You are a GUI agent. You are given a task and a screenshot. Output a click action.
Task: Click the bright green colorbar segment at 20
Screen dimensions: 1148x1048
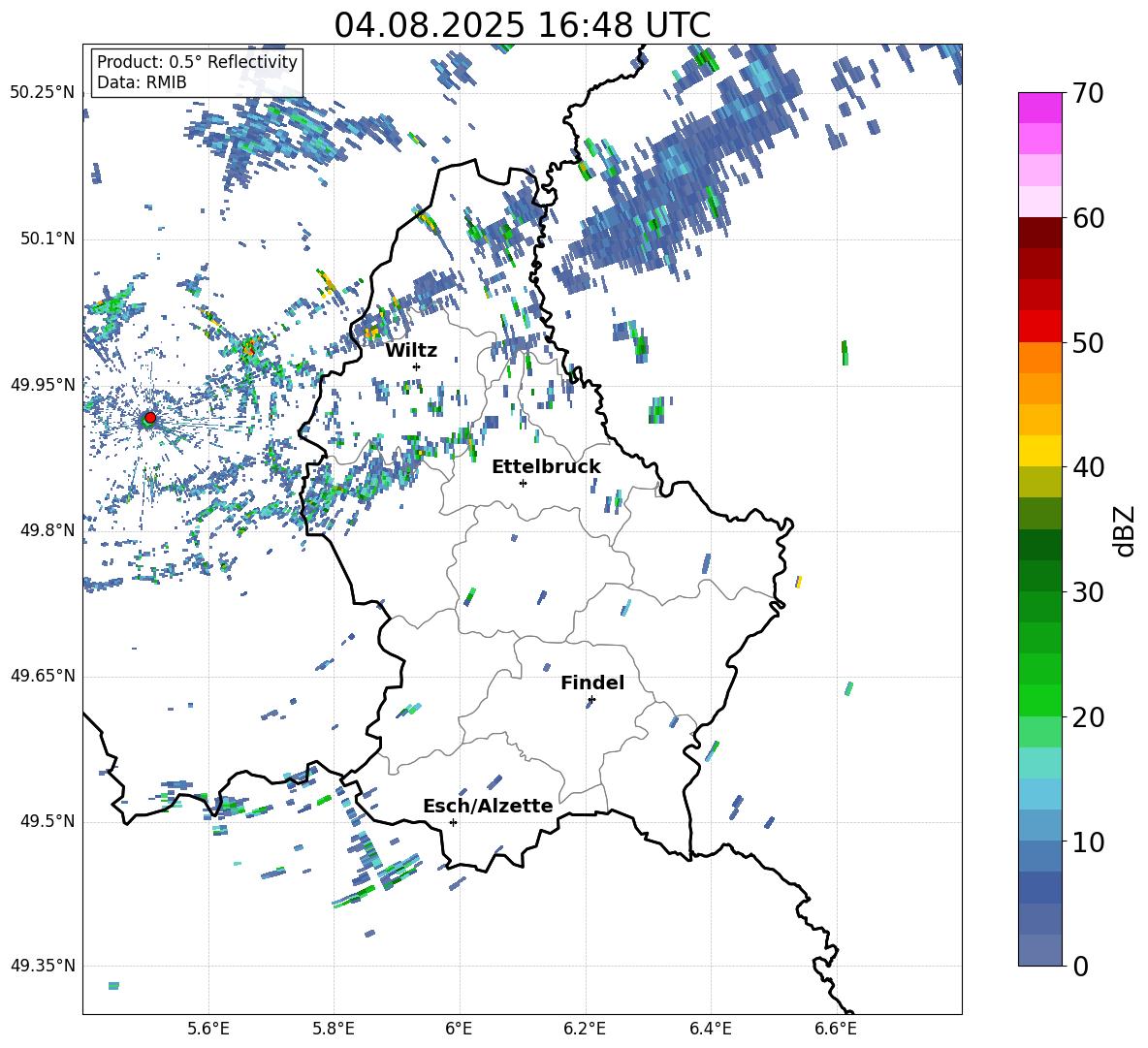coord(1039,700)
